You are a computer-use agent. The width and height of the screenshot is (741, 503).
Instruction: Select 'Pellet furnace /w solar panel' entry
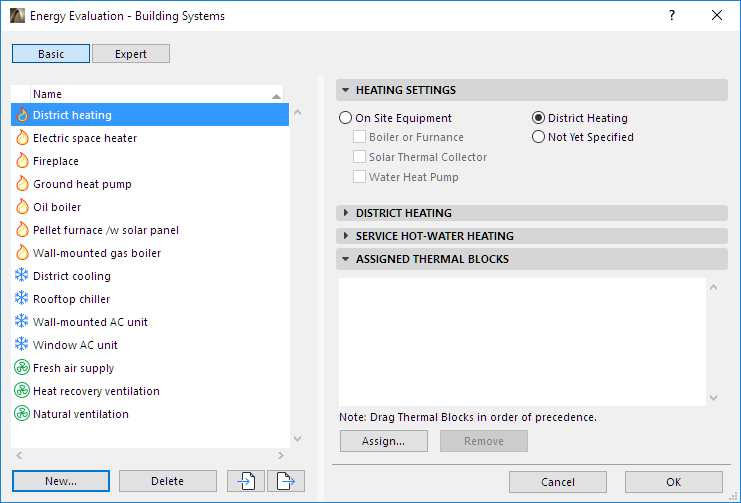click(x=150, y=230)
